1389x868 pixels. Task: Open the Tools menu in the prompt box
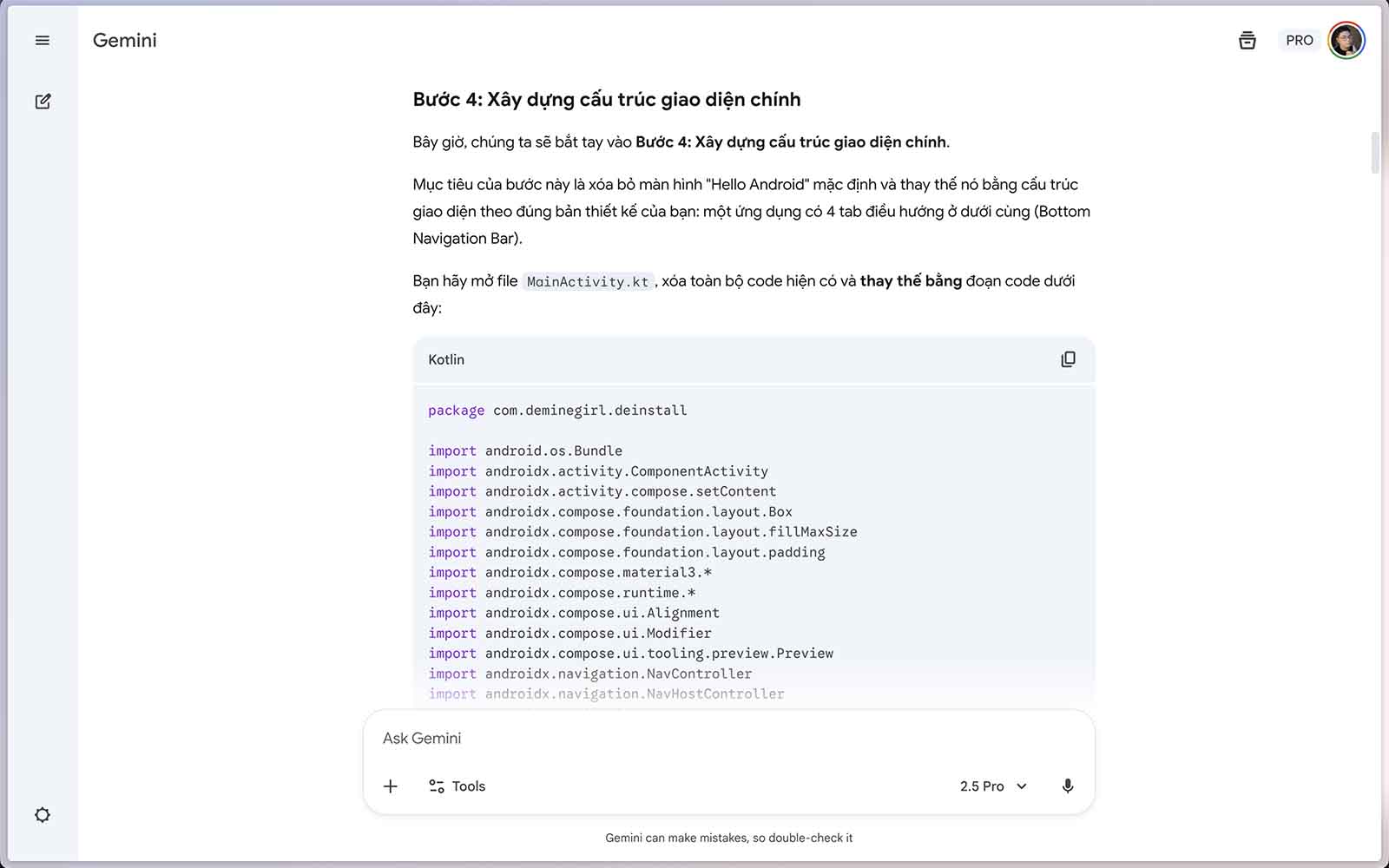coord(458,786)
